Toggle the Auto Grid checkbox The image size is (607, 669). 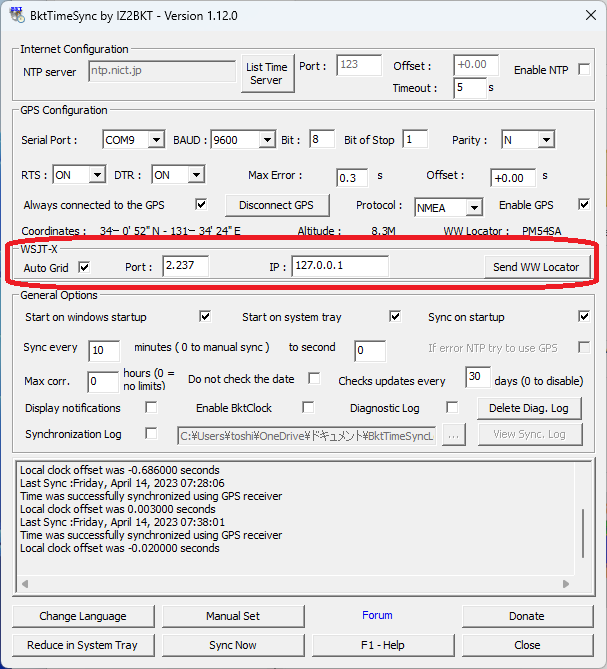84,268
